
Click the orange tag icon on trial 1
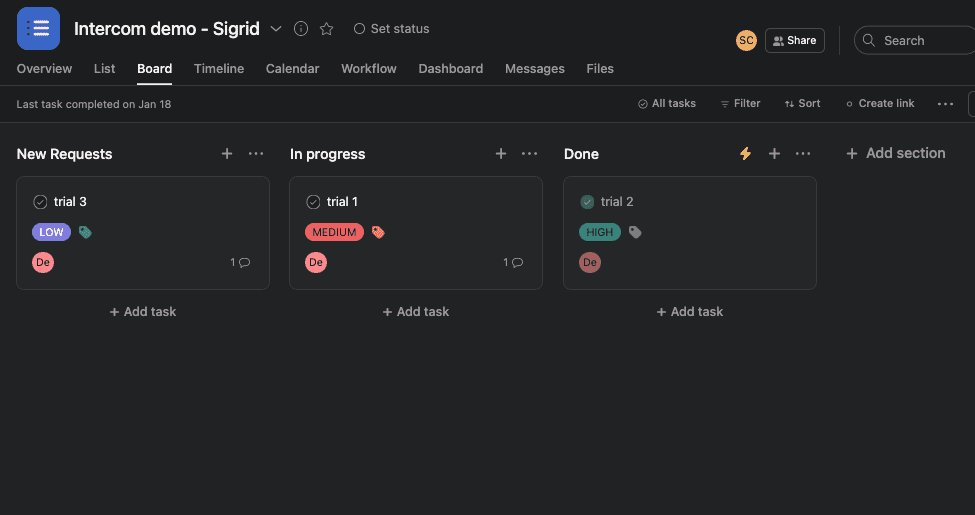coord(378,232)
